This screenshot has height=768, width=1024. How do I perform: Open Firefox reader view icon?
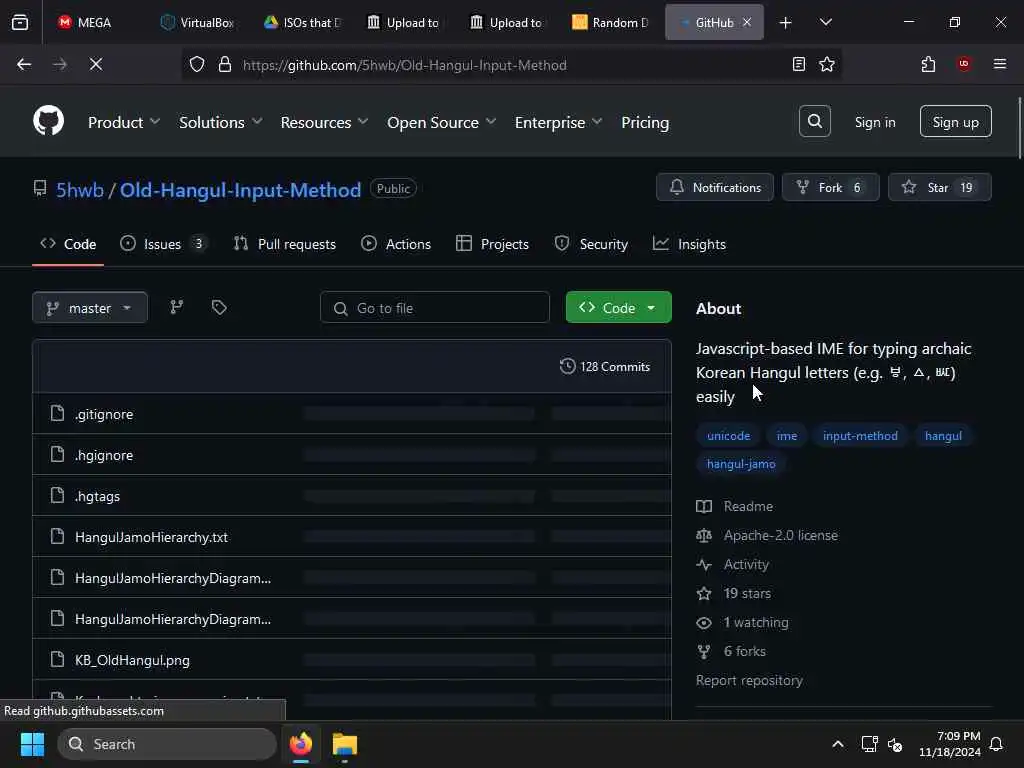(798, 64)
